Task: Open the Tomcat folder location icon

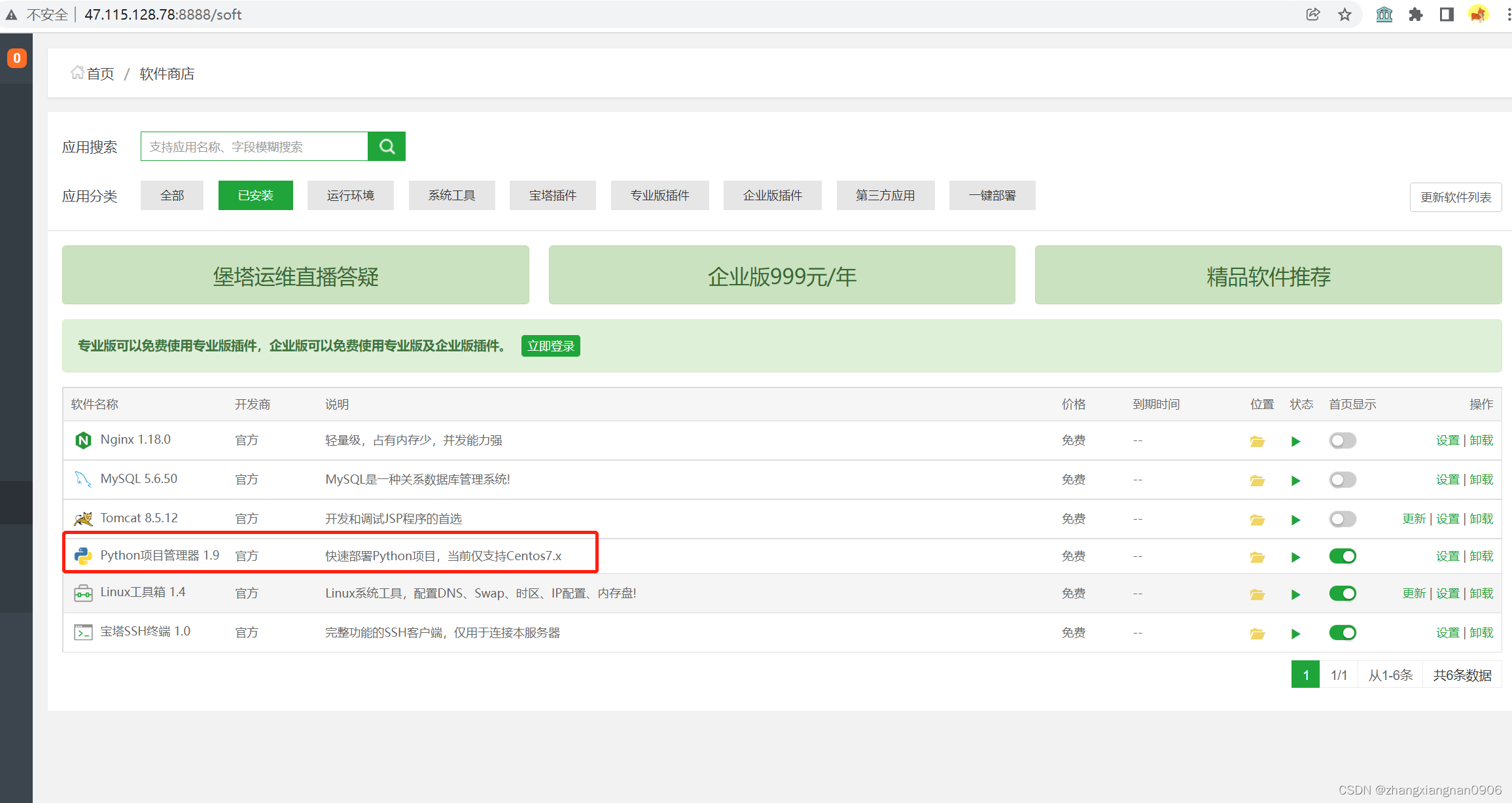Action: [1257, 520]
